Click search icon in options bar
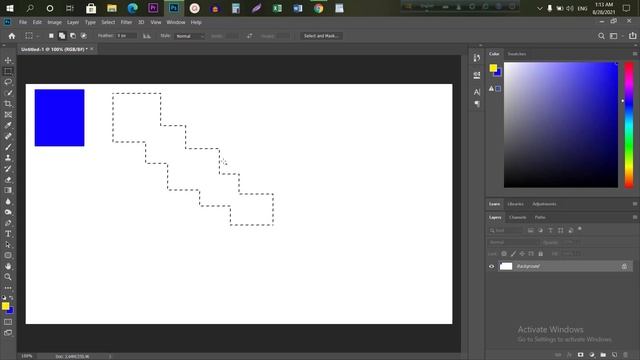This screenshot has height=360, width=640. point(601,36)
